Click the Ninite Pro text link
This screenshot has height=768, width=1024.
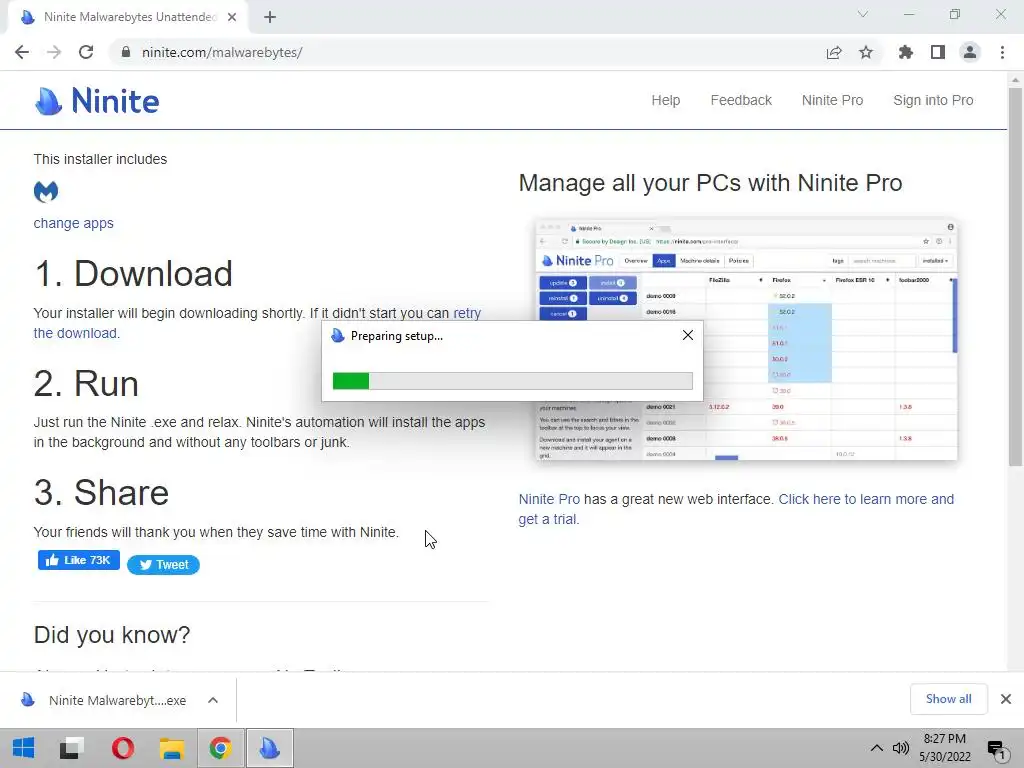pos(549,499)
